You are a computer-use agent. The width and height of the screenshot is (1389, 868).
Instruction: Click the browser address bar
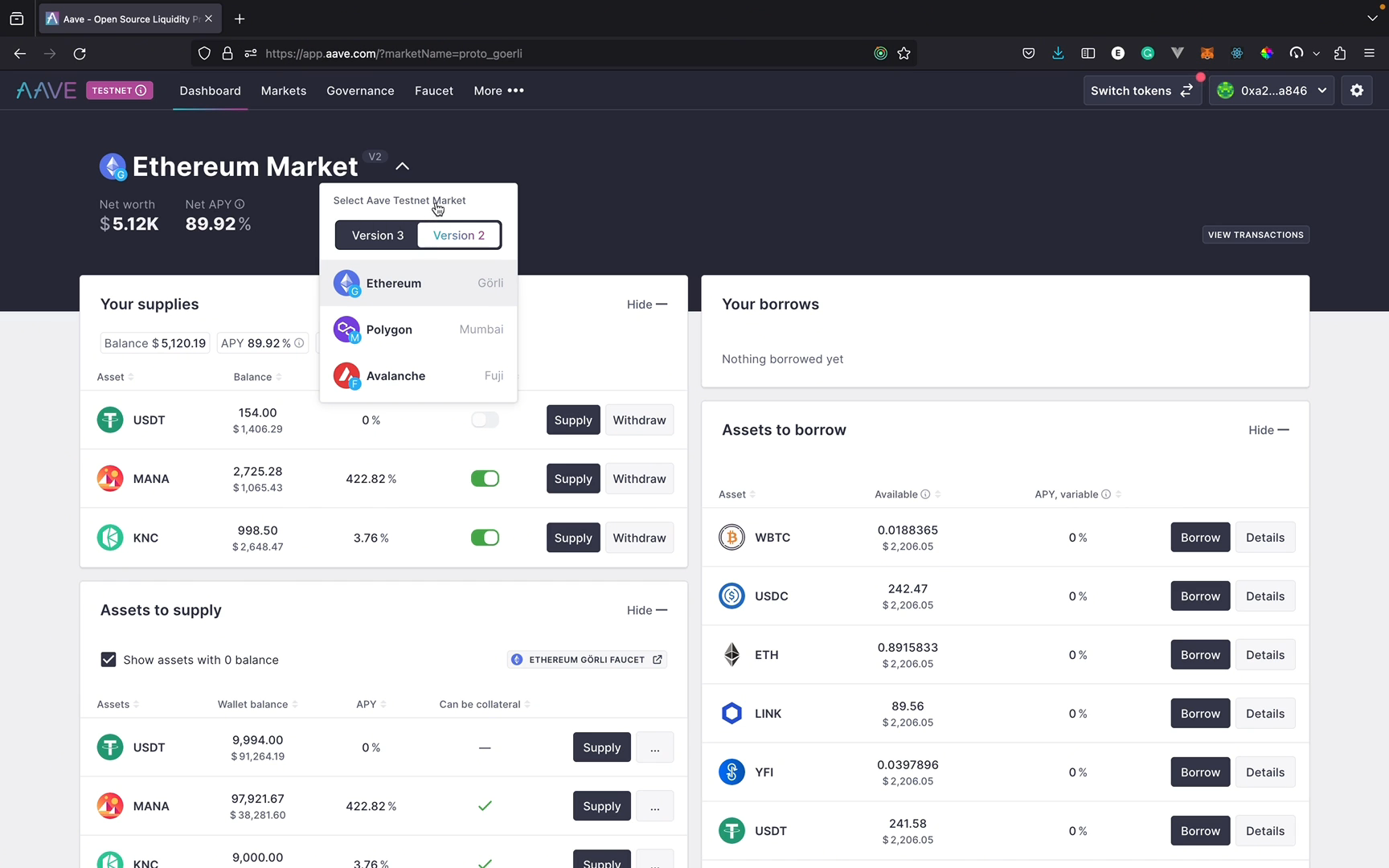tap(555, 54)
